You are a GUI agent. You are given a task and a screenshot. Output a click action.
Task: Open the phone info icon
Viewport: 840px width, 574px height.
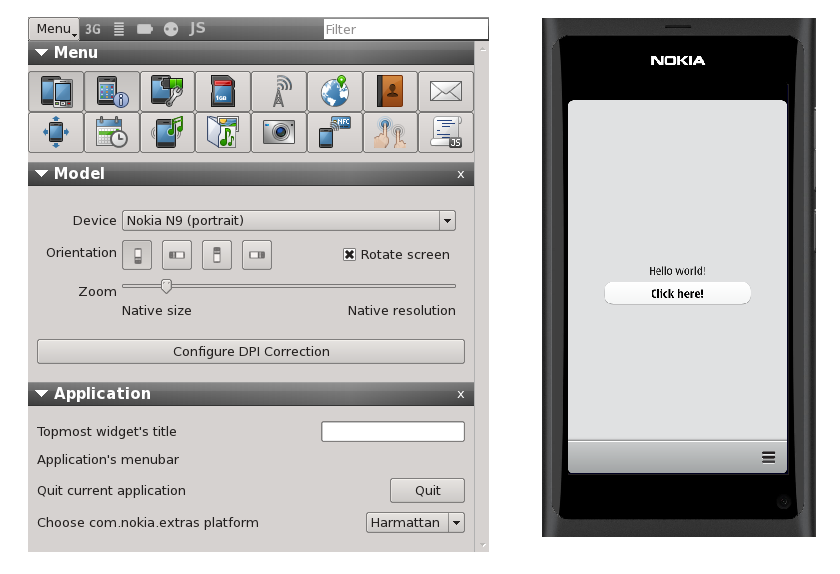coord(112,92)
